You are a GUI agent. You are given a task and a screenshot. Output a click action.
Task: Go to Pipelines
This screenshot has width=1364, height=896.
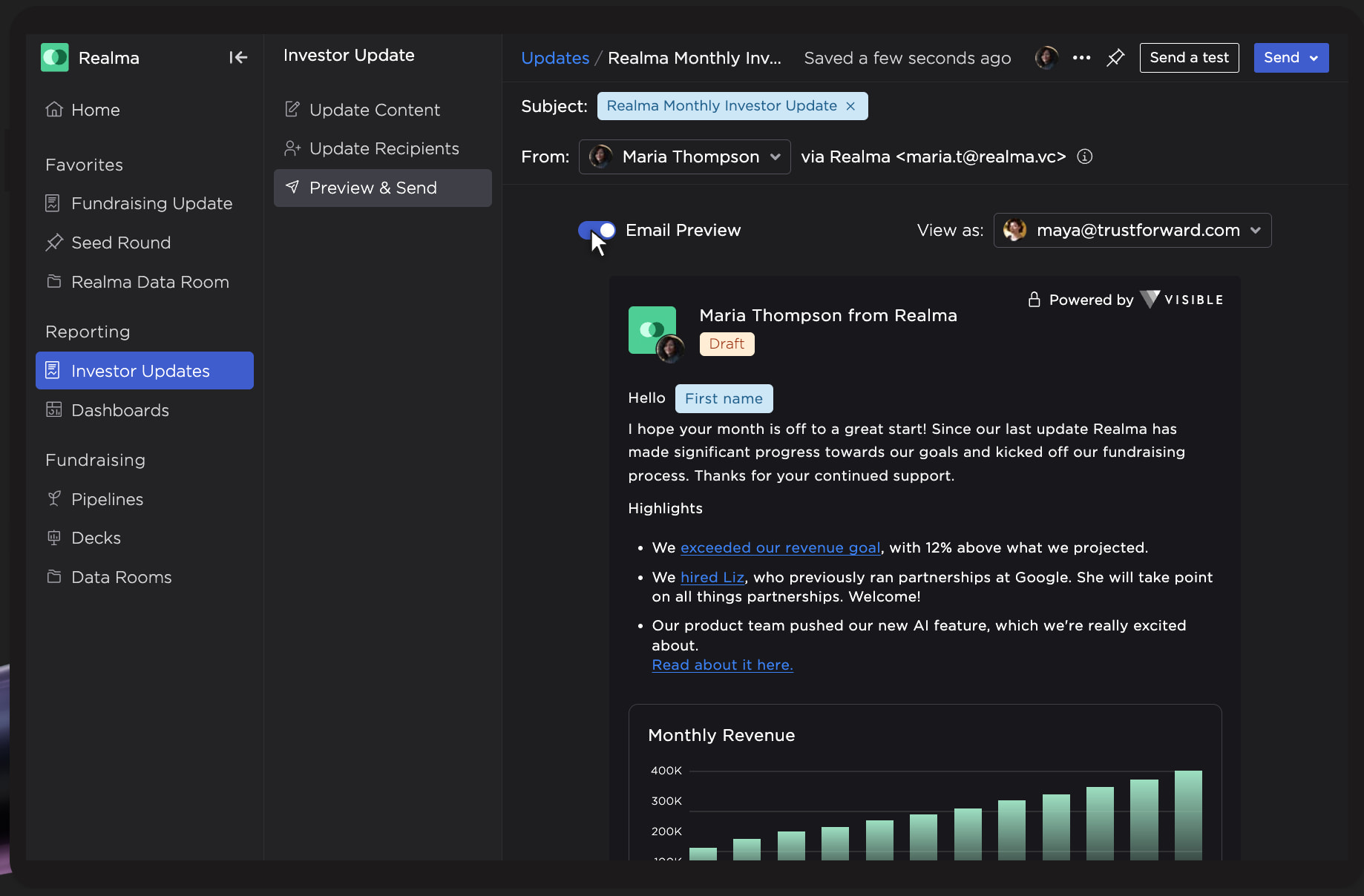145,499
